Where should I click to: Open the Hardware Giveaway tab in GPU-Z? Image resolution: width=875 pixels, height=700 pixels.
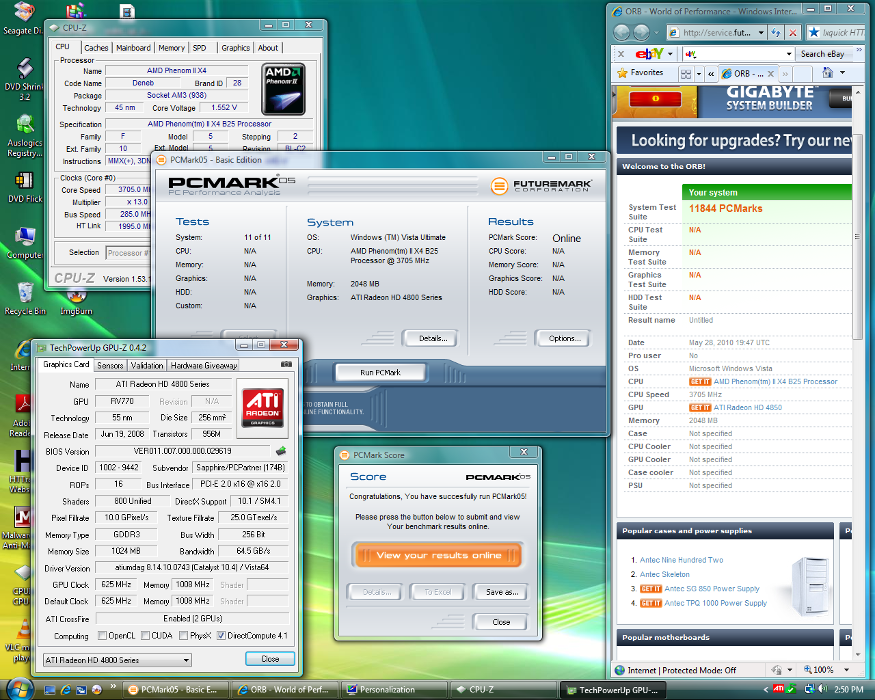(204, 366)
